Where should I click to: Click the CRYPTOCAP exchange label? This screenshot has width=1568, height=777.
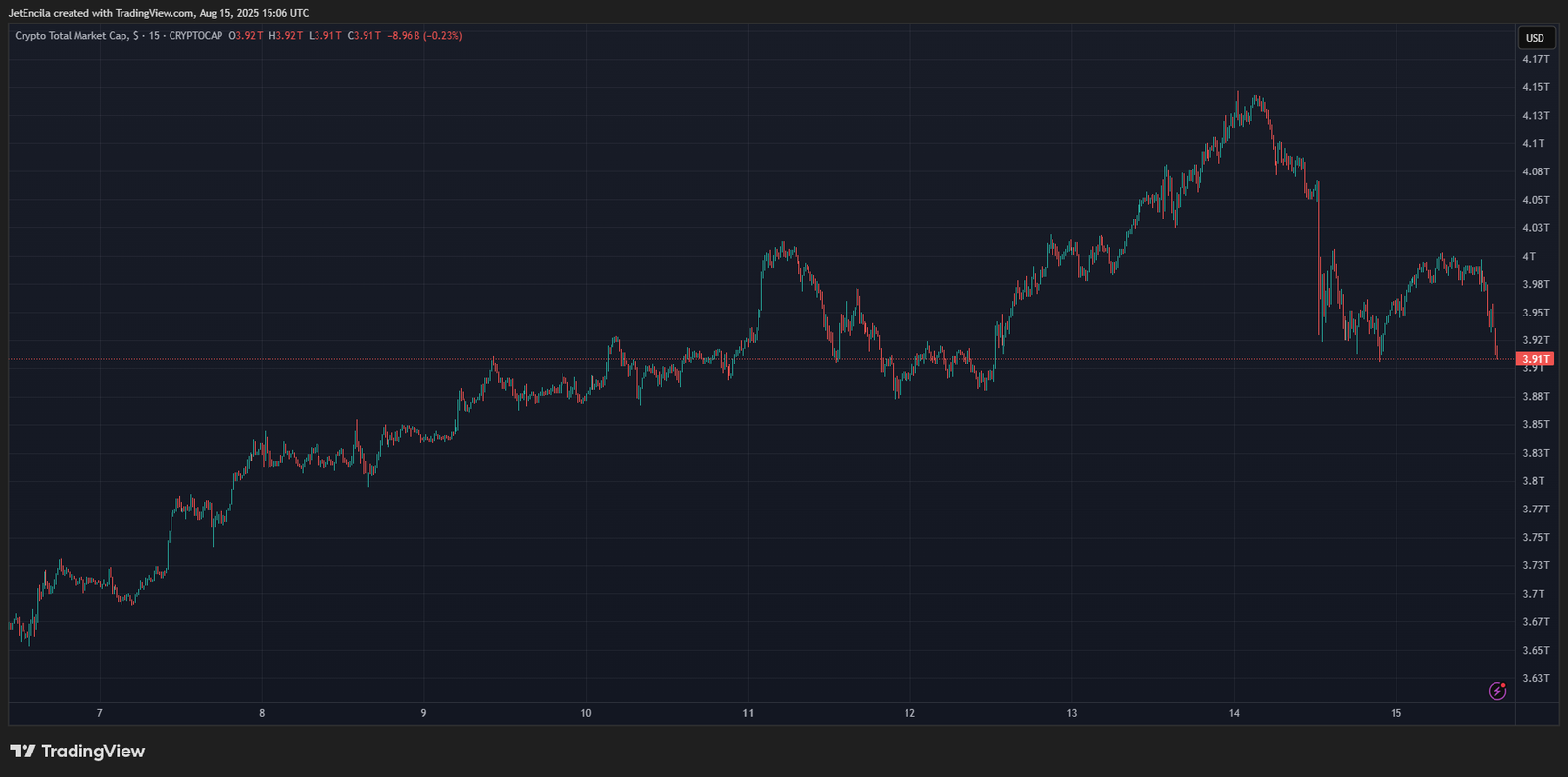(195, 36)
